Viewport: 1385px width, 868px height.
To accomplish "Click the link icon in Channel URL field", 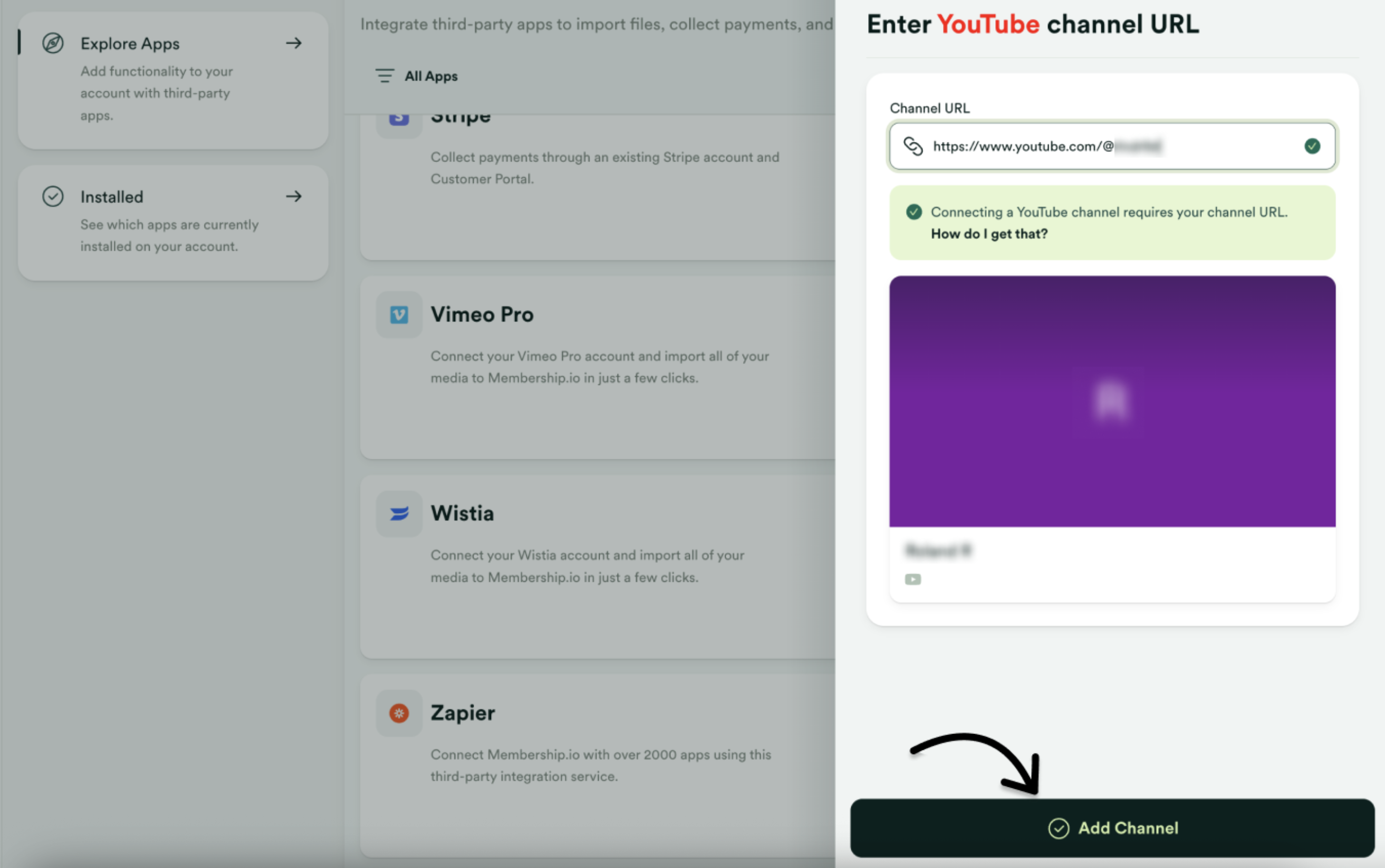I will click(x=912, y=146).
